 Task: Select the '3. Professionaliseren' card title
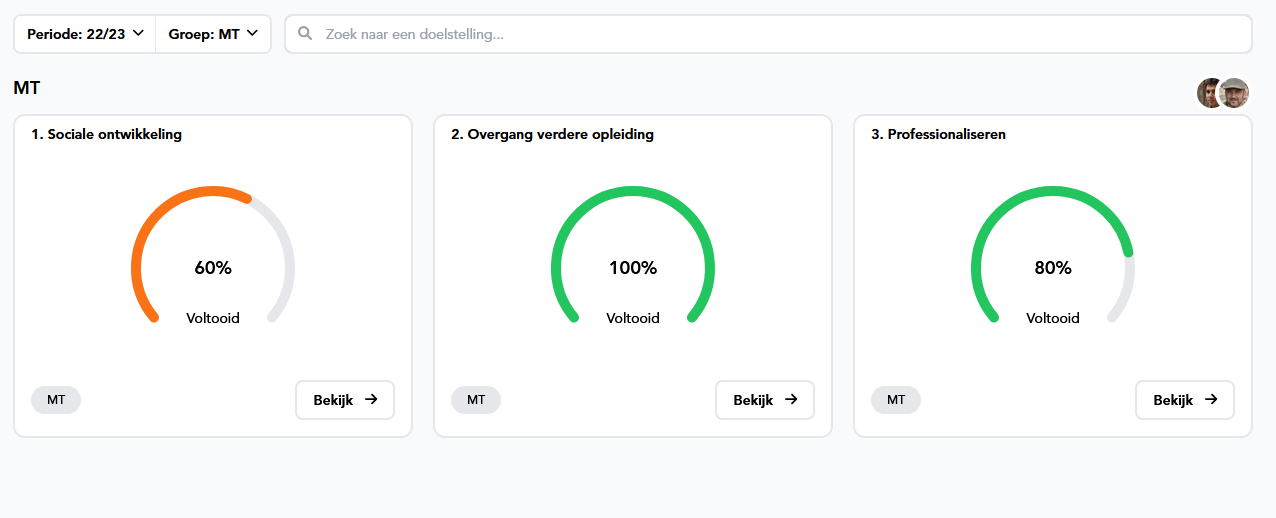click(938, 134)
